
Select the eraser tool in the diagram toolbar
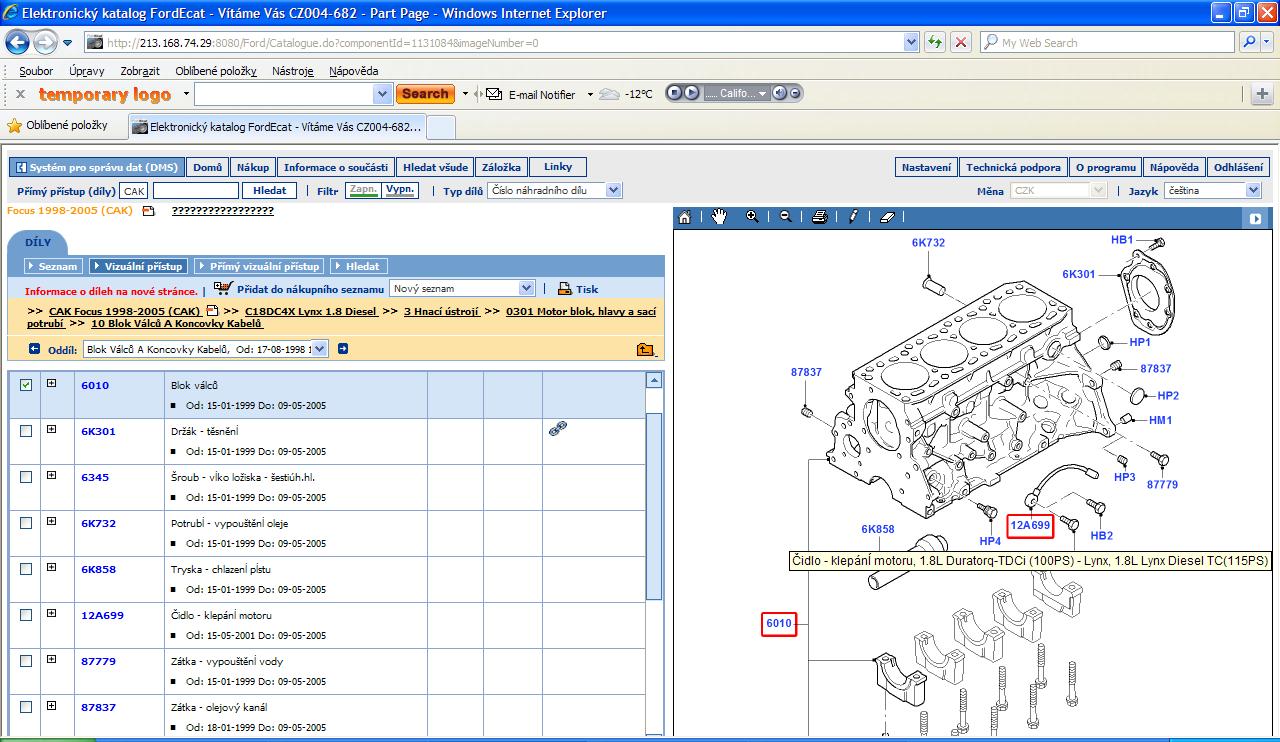[886, 217]
